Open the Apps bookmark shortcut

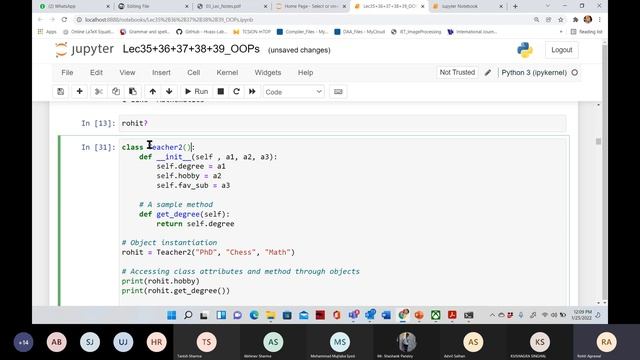tap(47, 31)
